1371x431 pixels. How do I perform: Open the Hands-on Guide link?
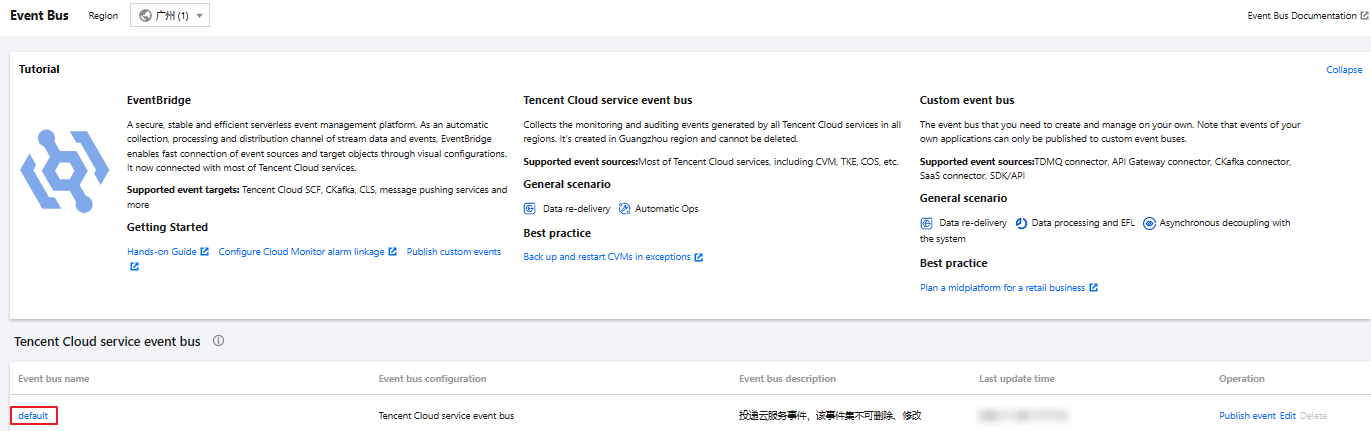(161, 252)
